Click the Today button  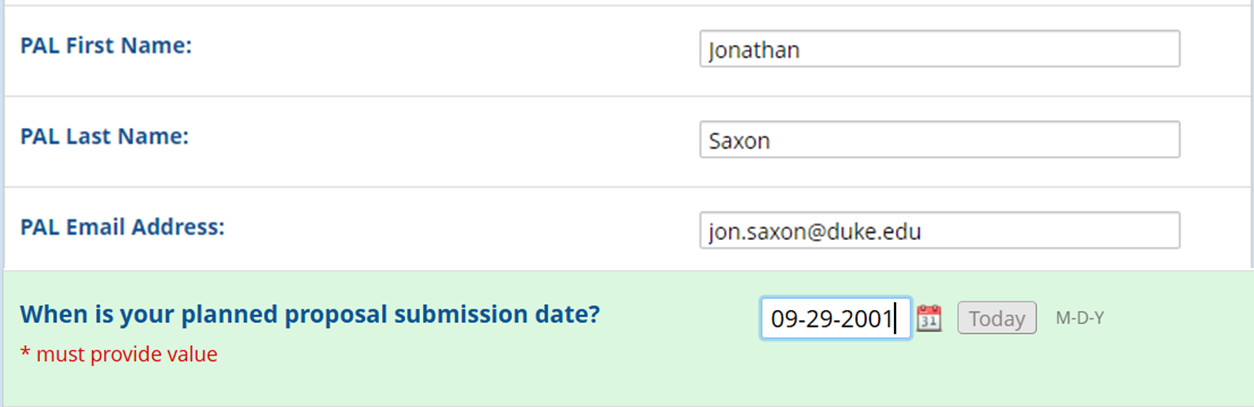point(997,318)
